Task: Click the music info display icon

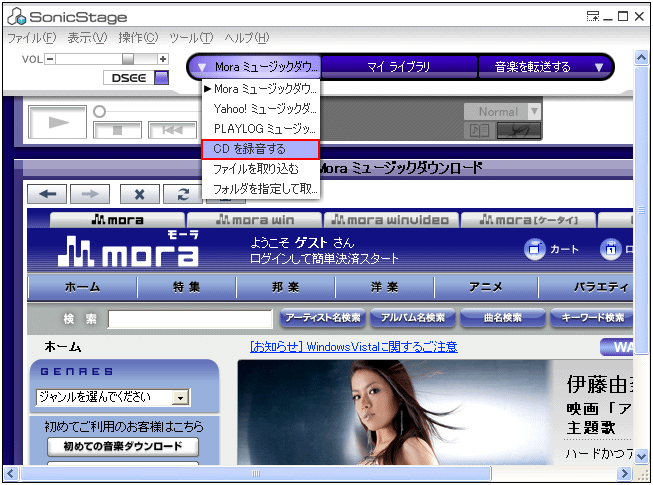Action: coord(479,130)
